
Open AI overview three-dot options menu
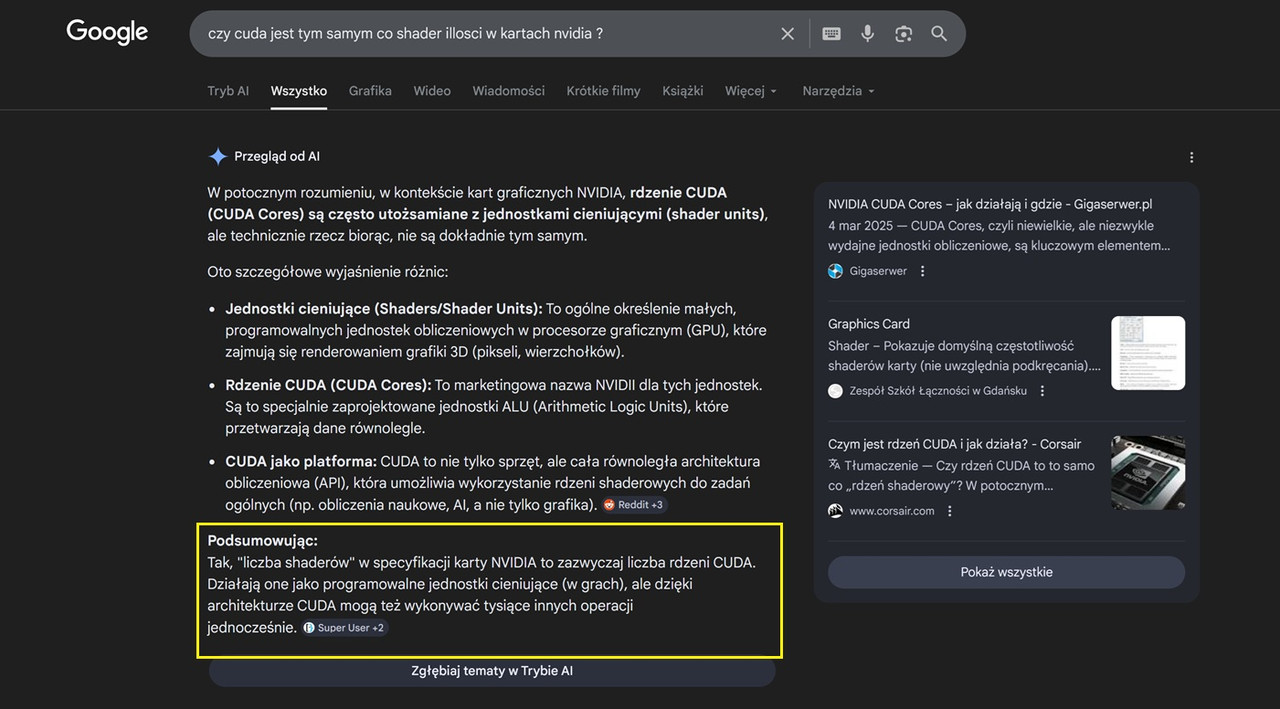[1191, 157]
